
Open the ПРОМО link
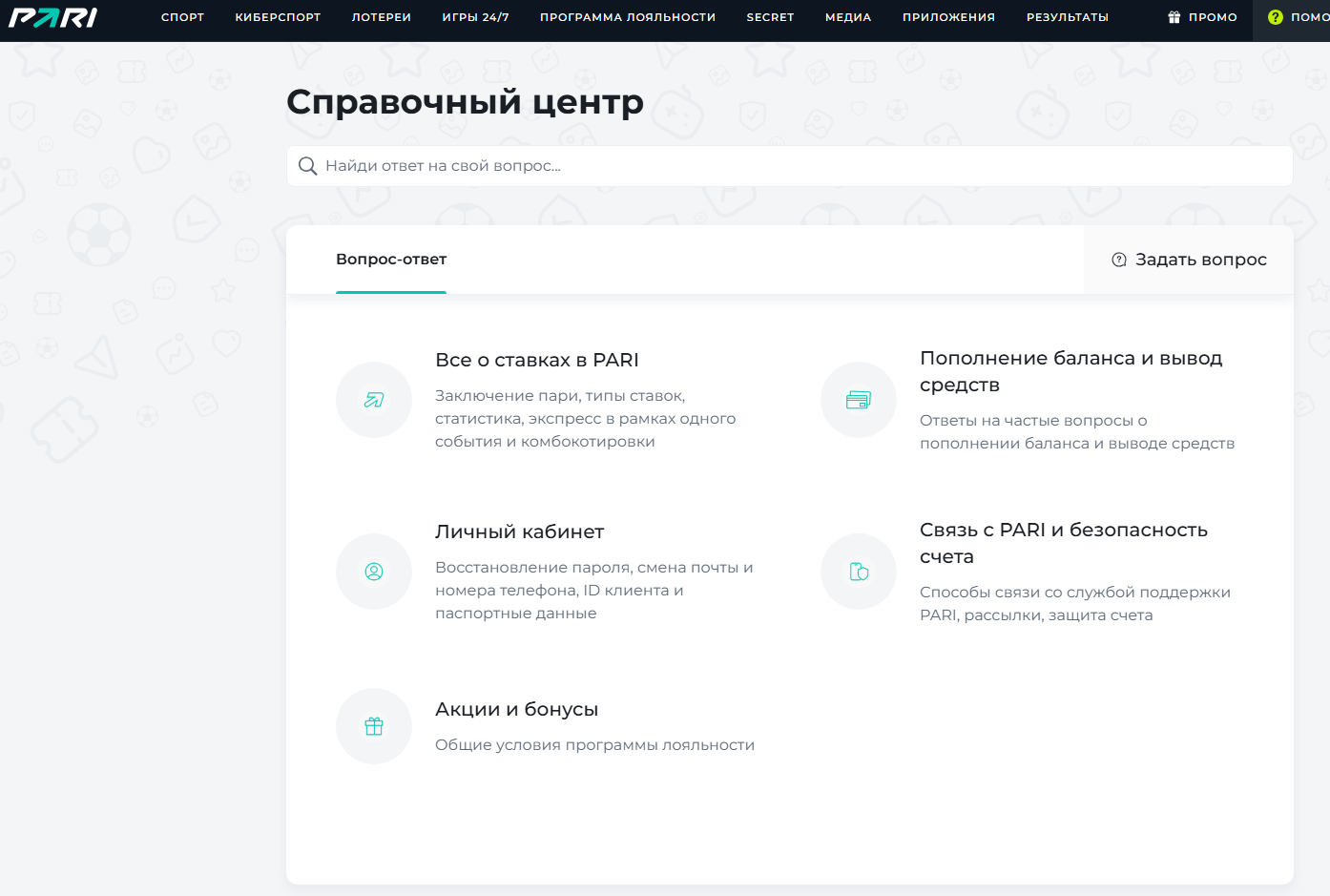pos(1202,17)
